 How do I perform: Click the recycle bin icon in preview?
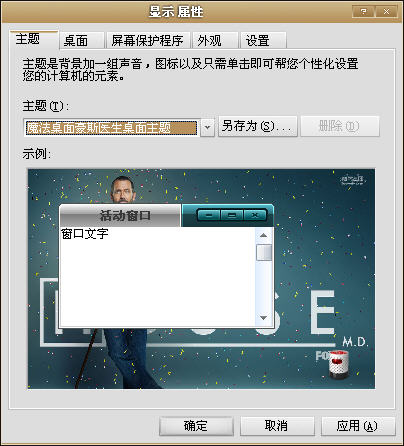tap(339, 364)
